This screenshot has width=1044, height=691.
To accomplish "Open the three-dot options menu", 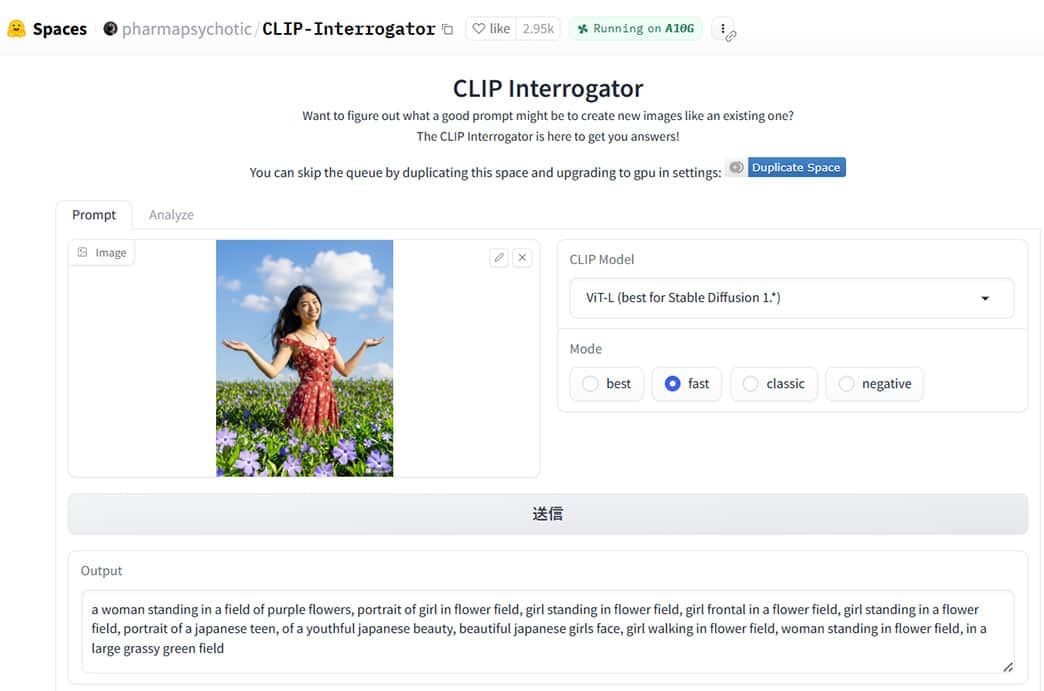I will (722, 29).
